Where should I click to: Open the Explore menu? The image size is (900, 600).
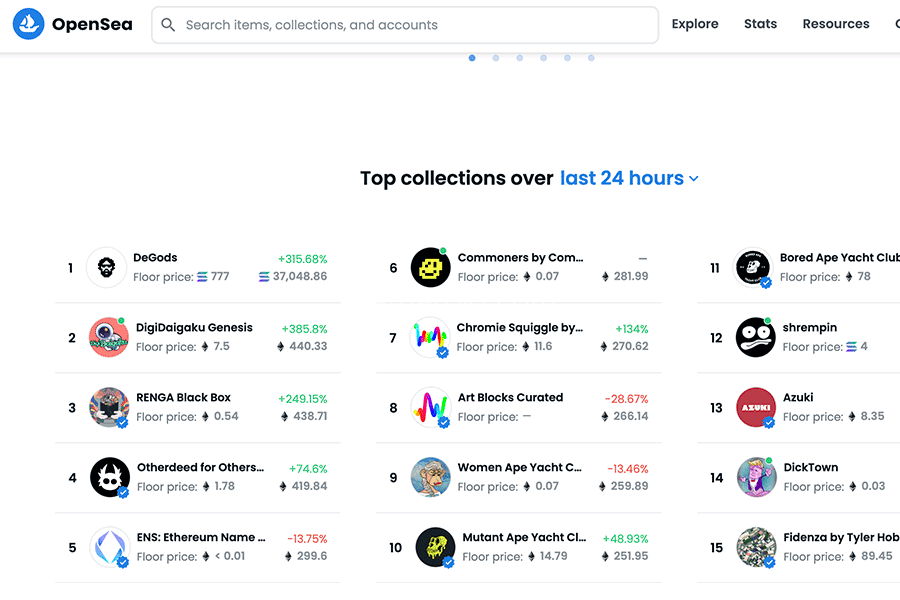(x=695, y=24)
